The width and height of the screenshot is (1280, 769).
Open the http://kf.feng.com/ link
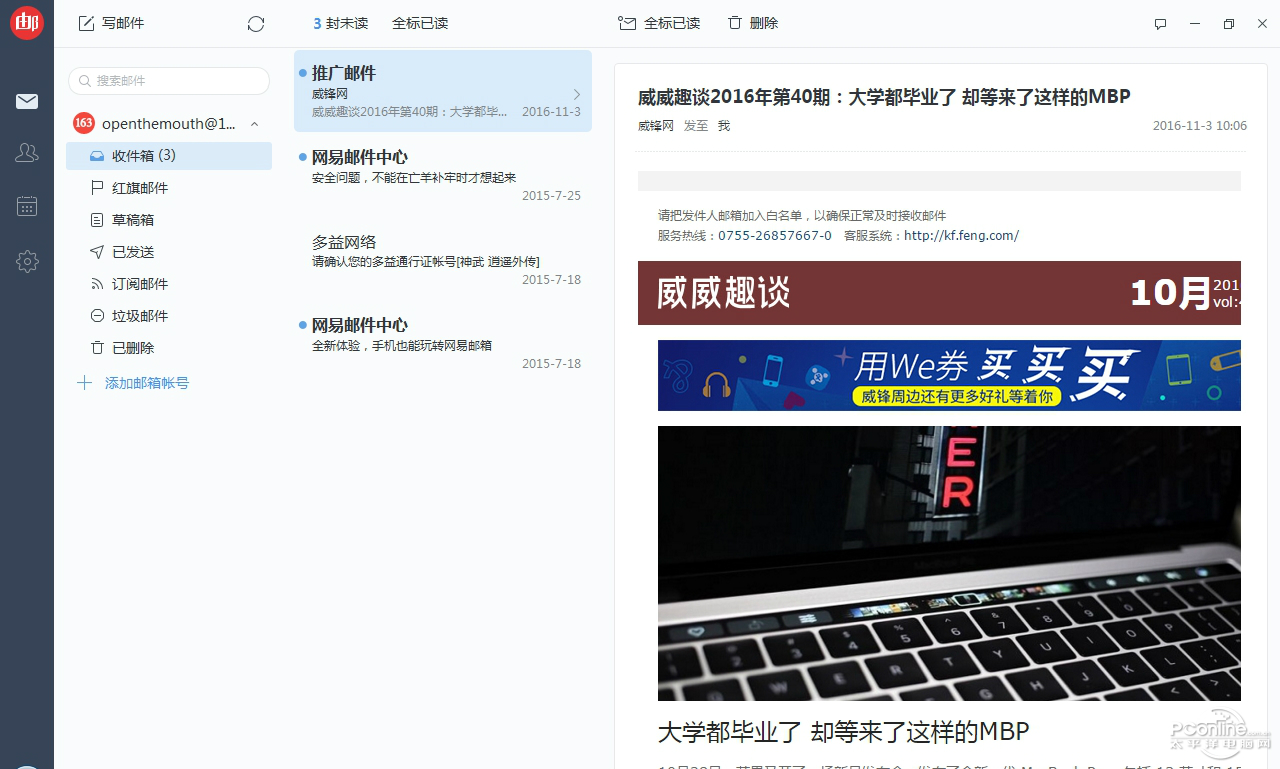(x=961, y=236)
